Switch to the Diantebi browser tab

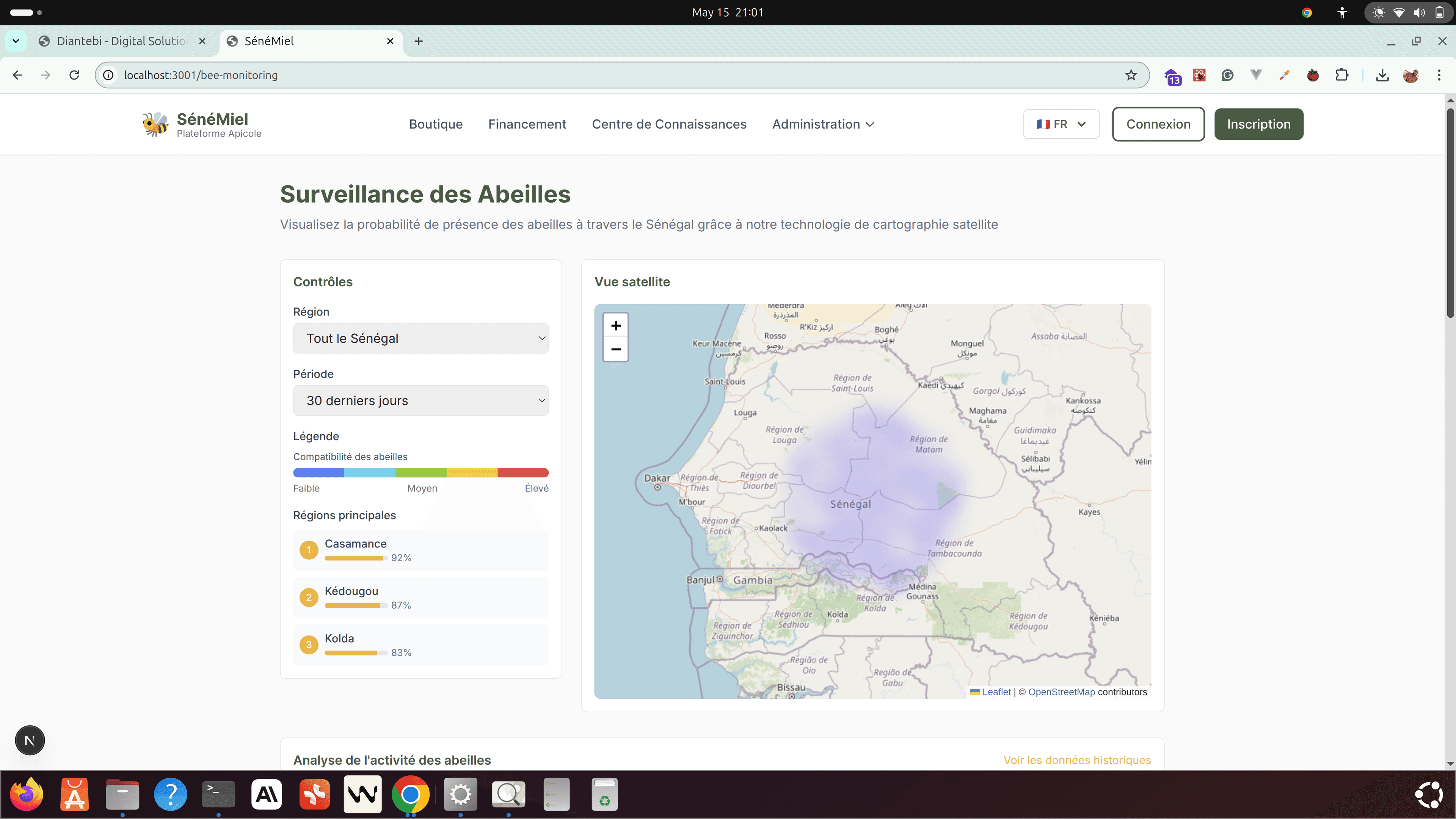(x=121, y=41)
